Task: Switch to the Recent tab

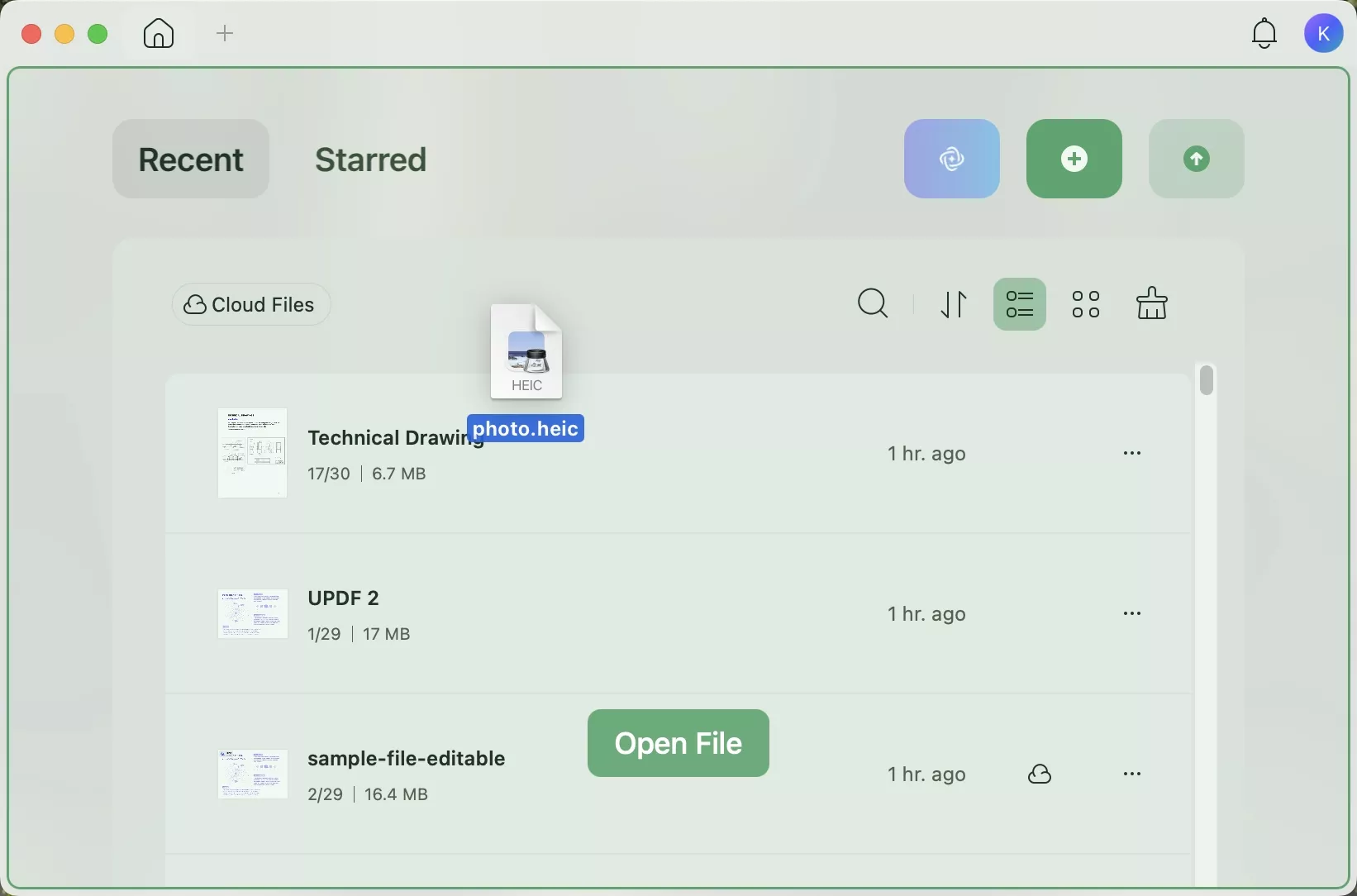Action: point(191,159)
